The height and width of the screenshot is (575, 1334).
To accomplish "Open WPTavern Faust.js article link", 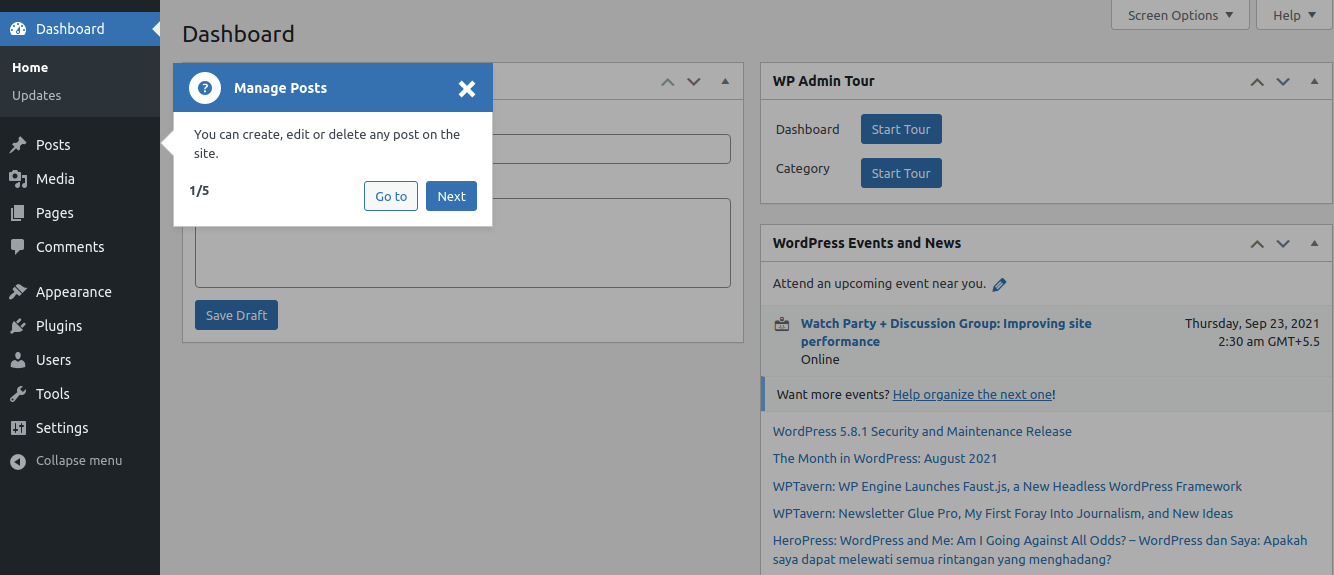I will point(1007,487).
